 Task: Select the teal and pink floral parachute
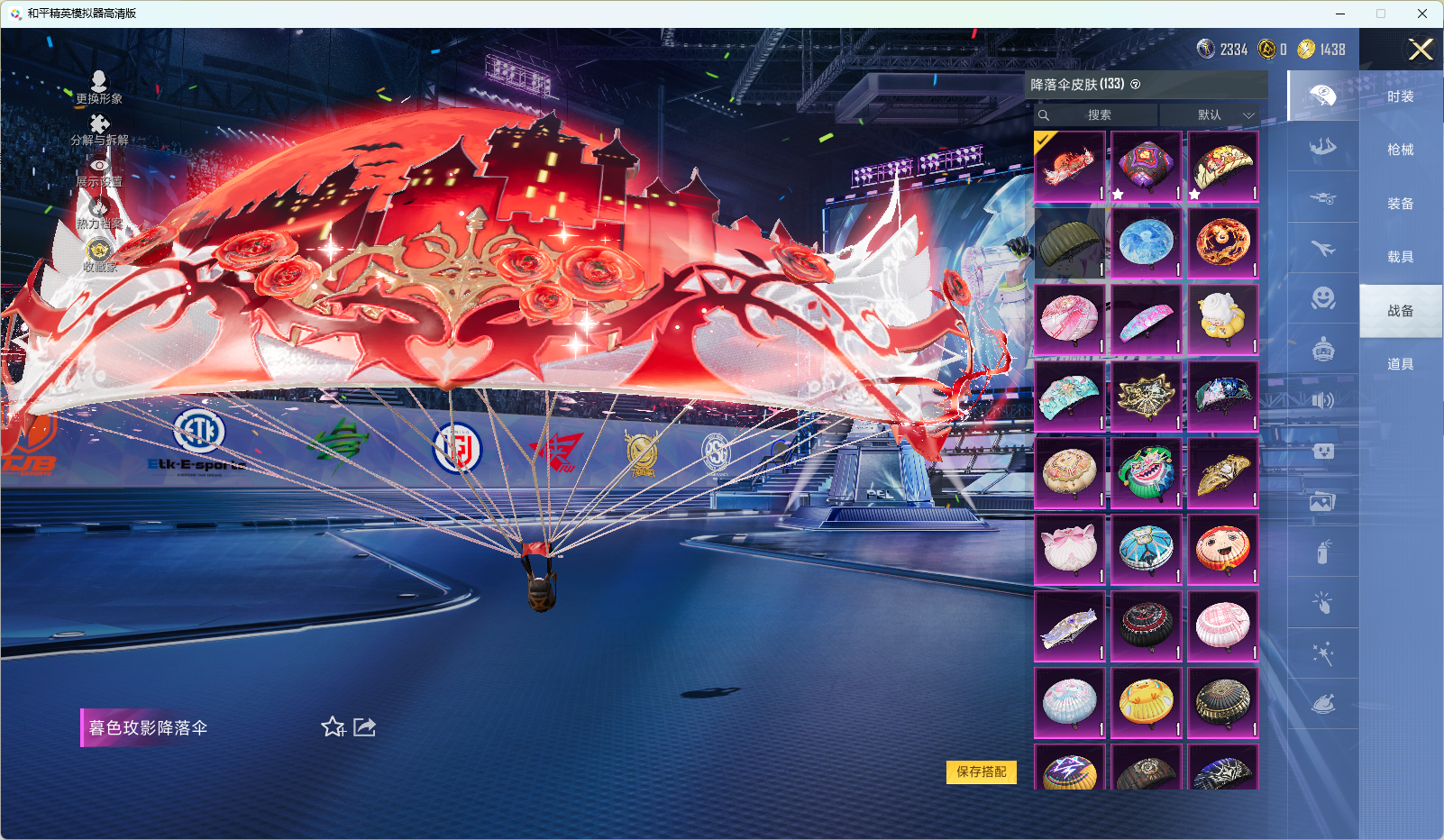pyautogui.click(x=1070, y=397)
